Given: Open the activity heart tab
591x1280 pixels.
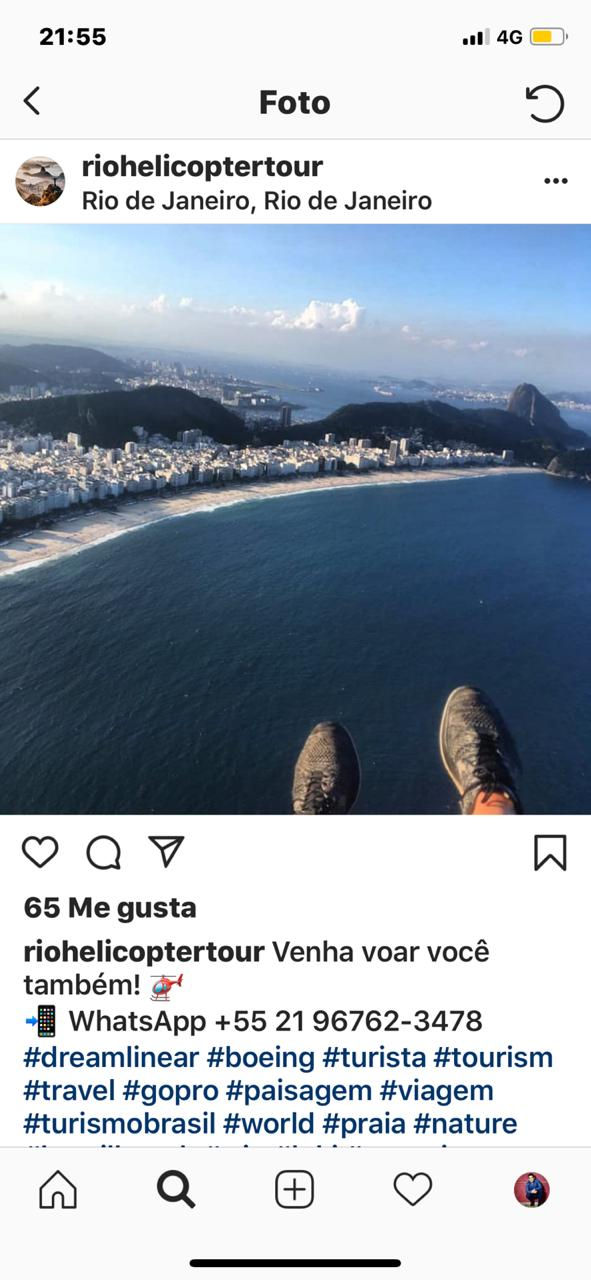Looking at the screenshot, I should 412,1190.
